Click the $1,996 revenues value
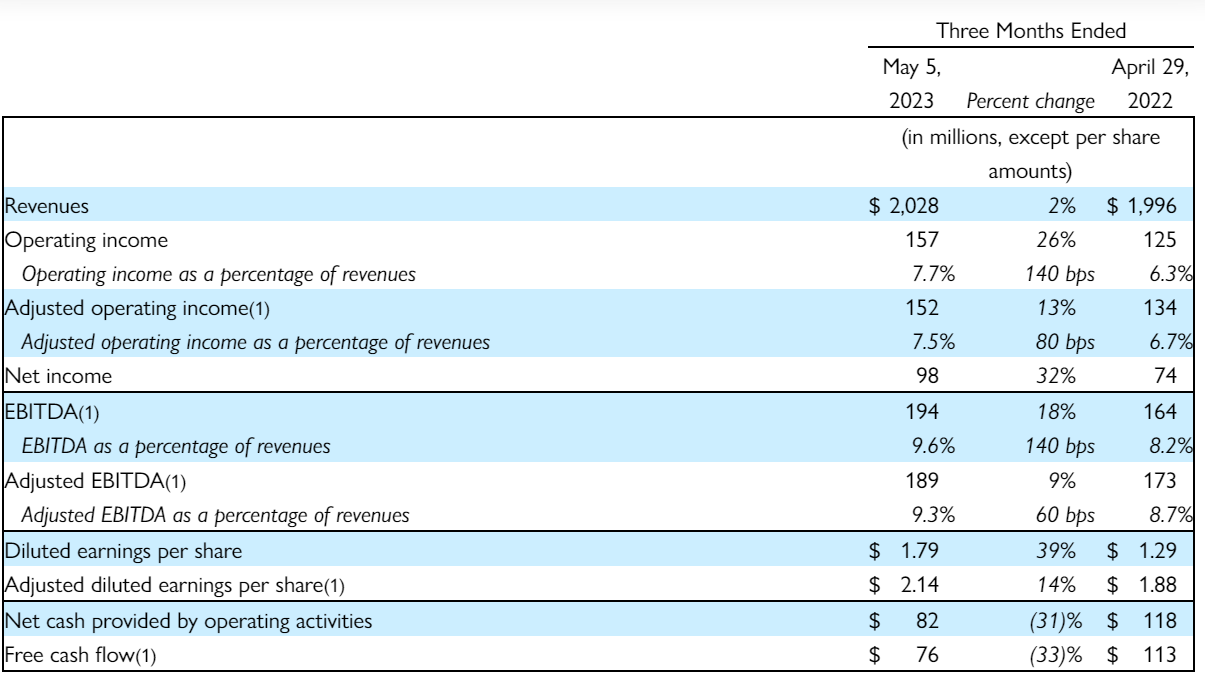The width and height of the screenshot is (1205, 681). pos(1149,206)
